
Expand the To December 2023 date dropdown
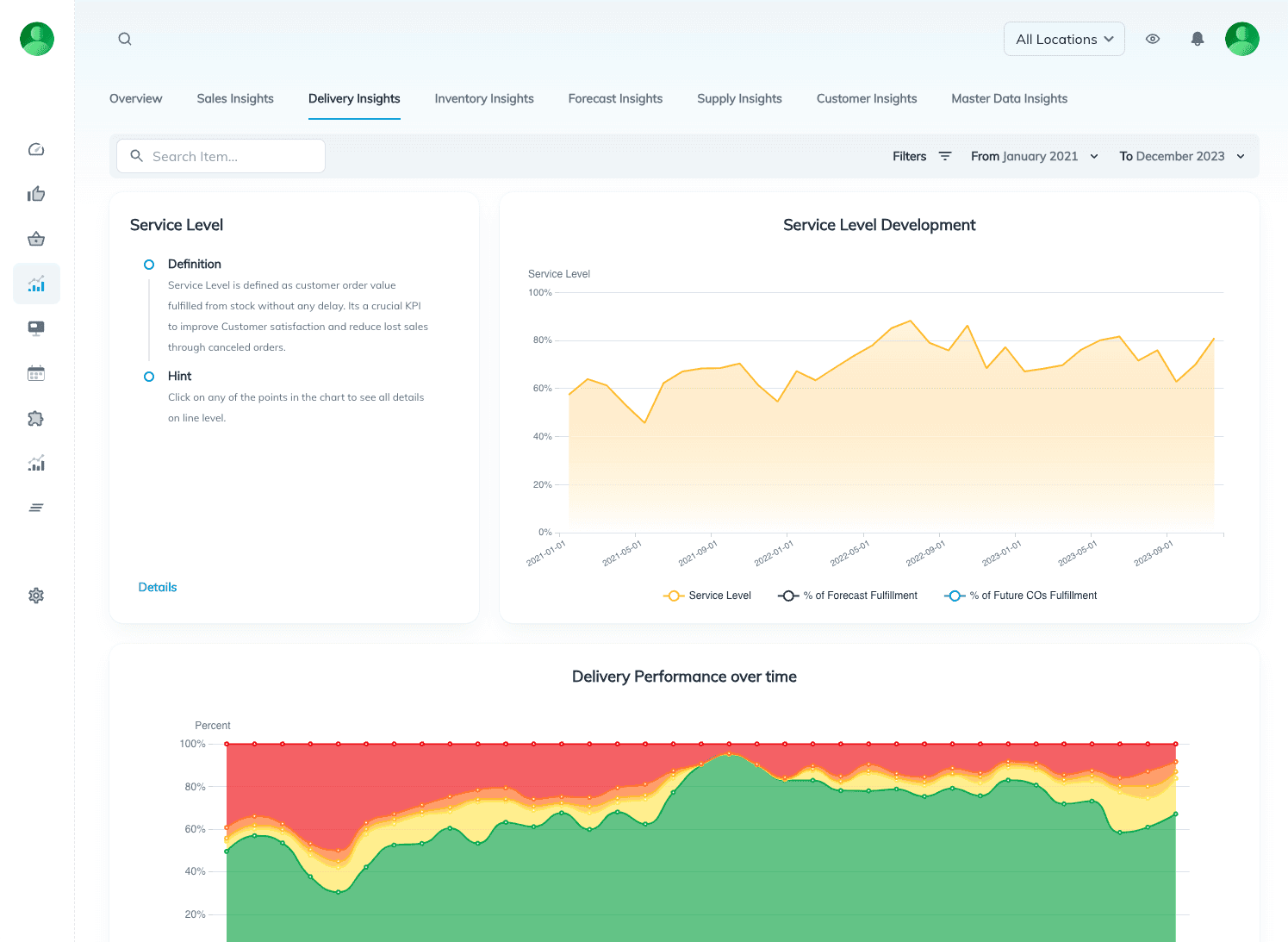click(1181, 156)
